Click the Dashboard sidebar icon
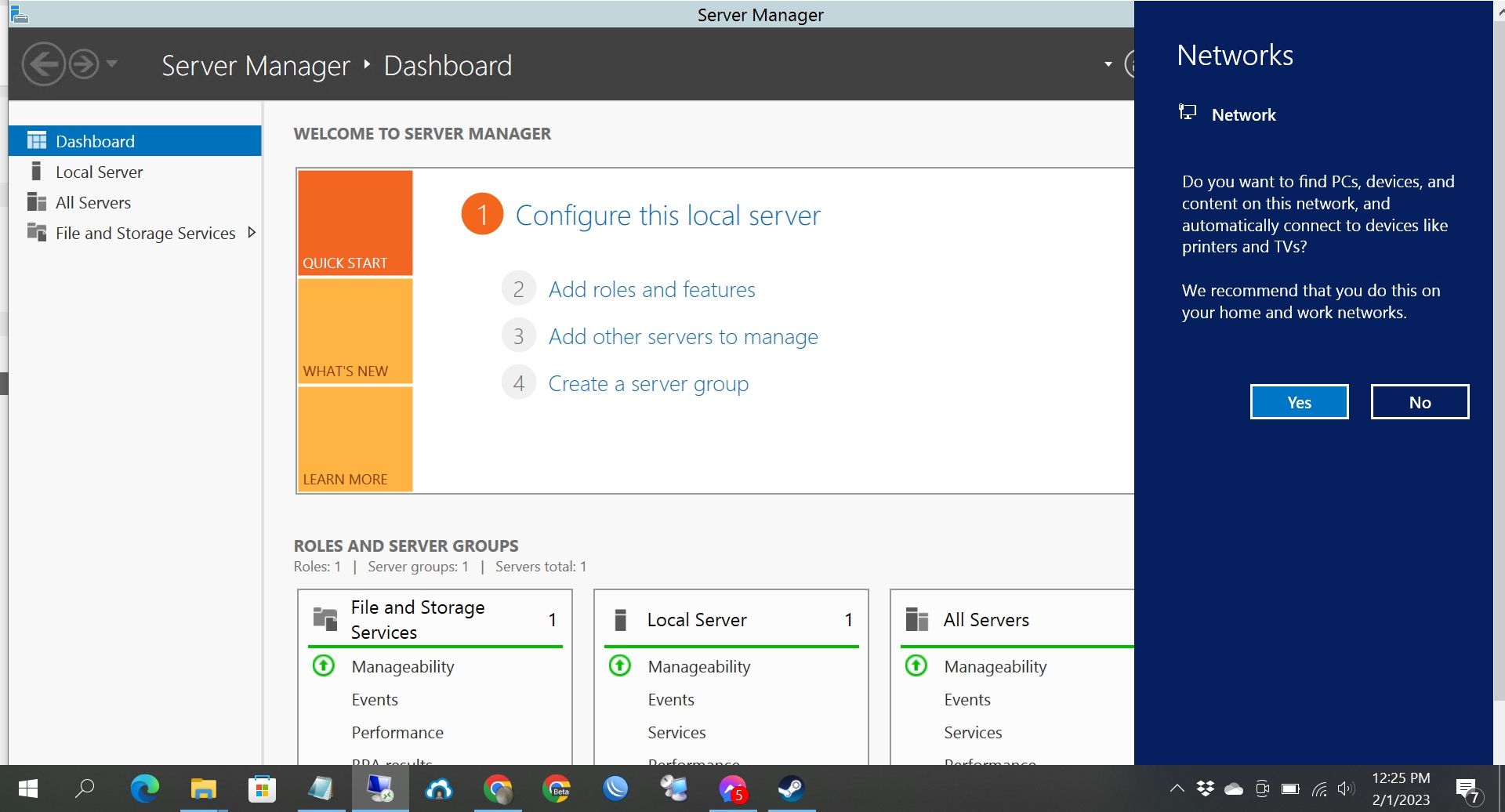This screenshot has height=812, width=1505. coord(37,140)
